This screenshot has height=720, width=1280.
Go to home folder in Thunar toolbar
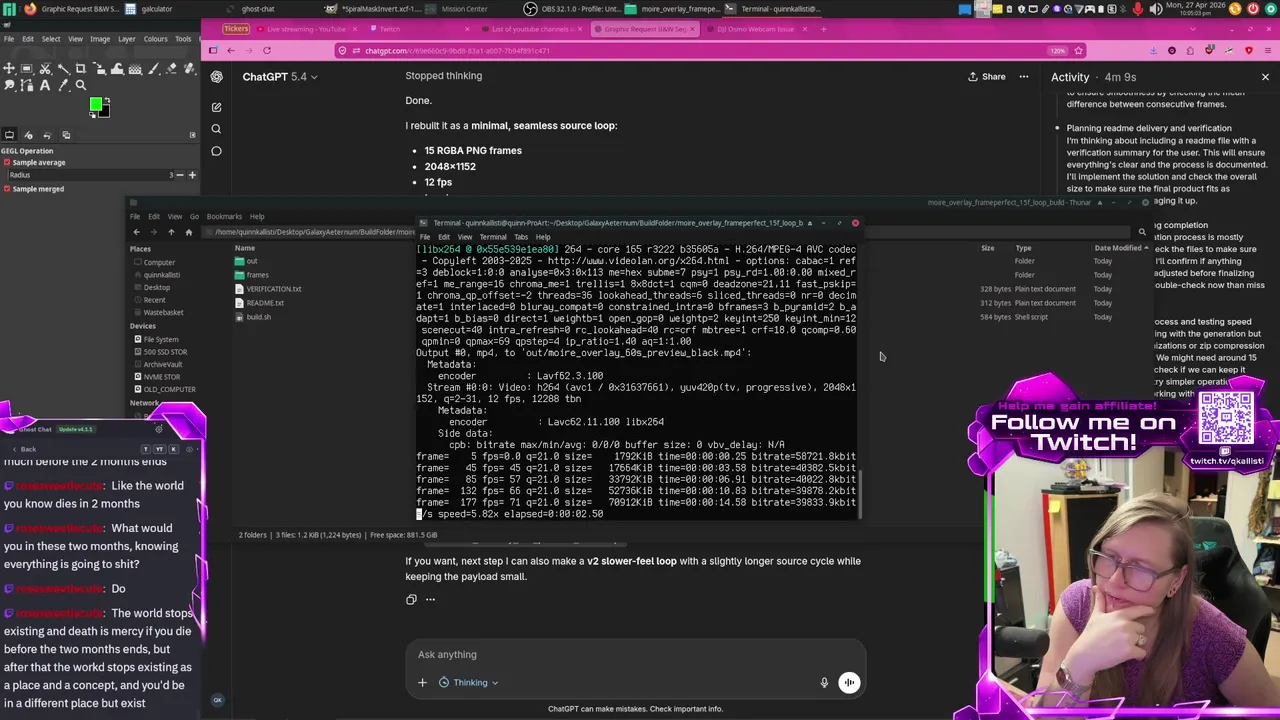tap(188, 232)
